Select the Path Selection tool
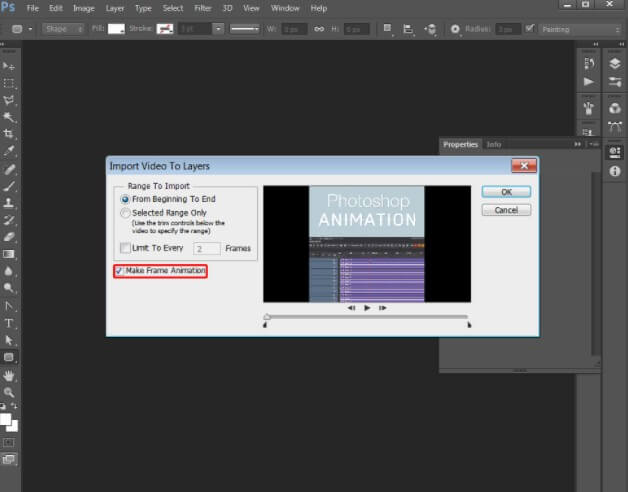628x492 pixels. [9, 340]
